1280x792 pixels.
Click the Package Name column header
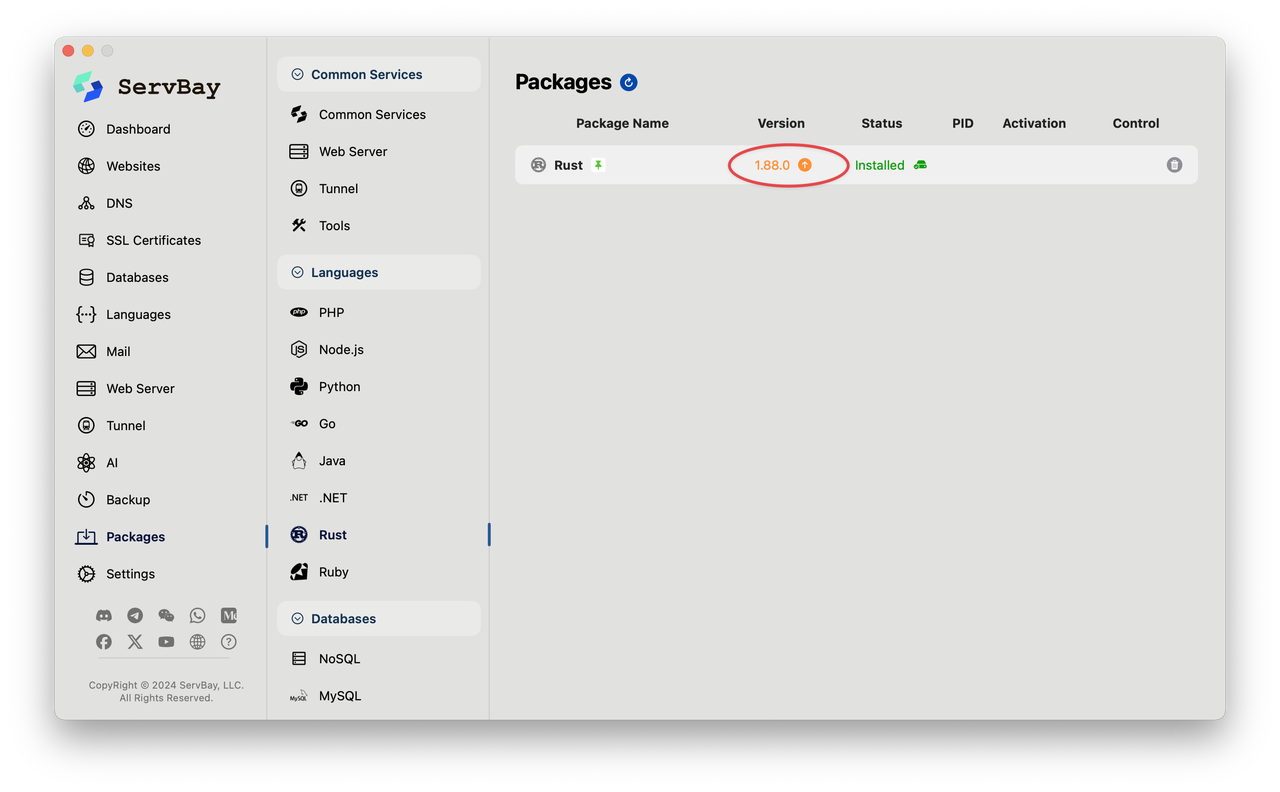coord(622,123)
